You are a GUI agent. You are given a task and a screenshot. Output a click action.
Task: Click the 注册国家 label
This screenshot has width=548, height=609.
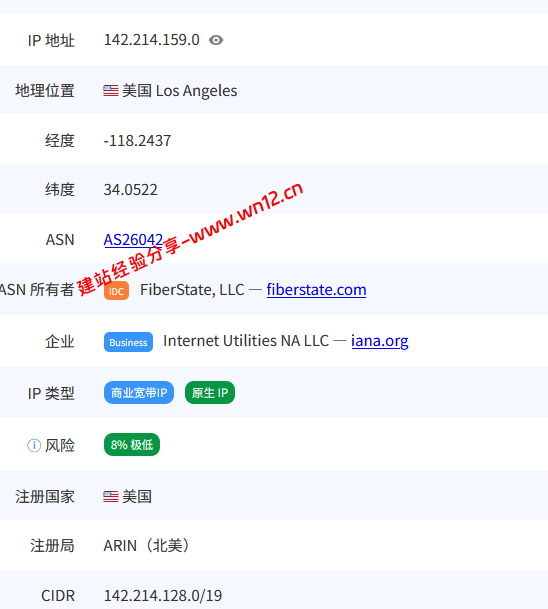tap(45, 497)
